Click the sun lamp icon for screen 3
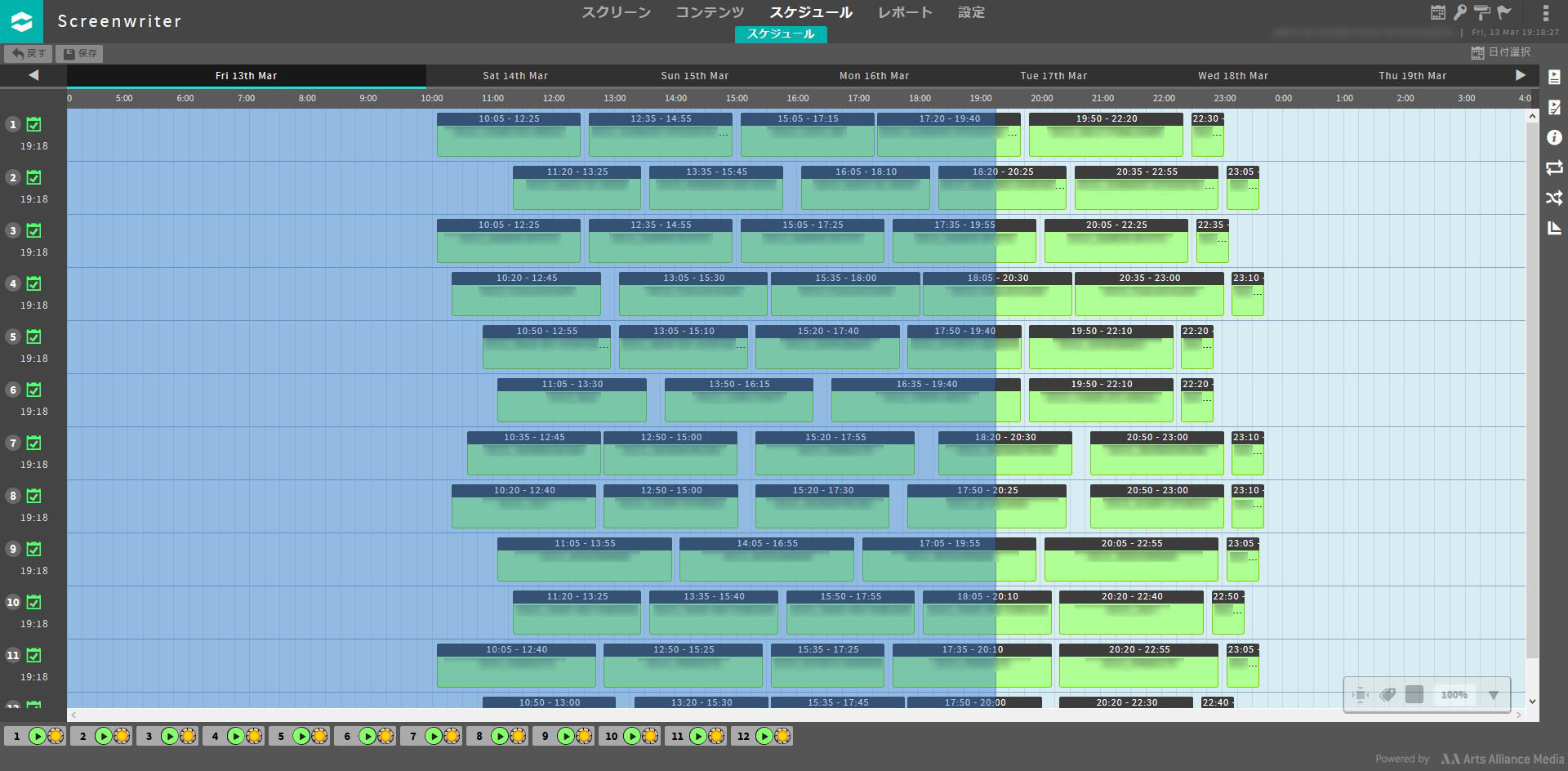Screen dimensions: 1568x771 [188, 736]
